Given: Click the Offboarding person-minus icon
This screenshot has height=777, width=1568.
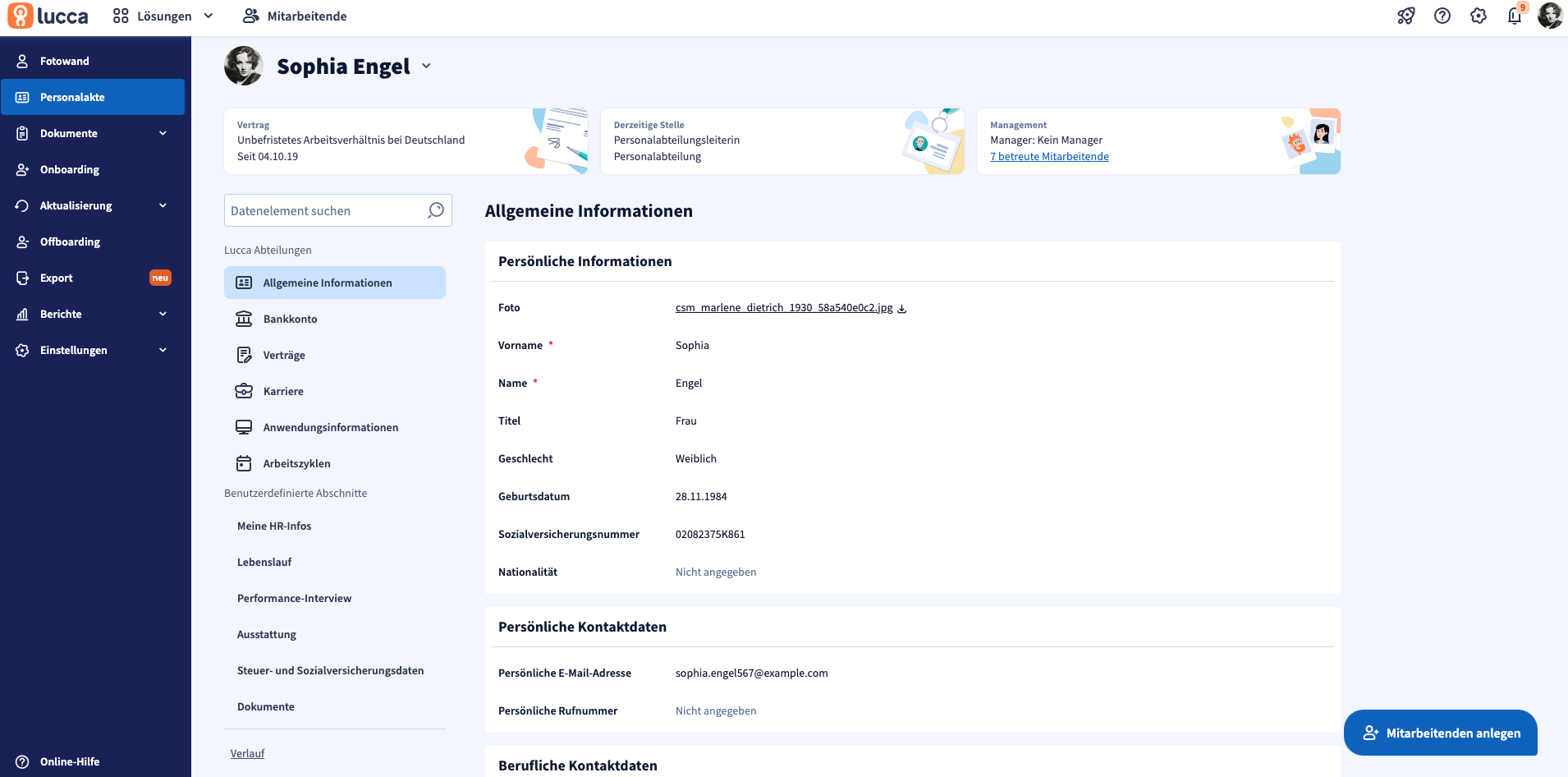Looking at the screenshot, I should pos(22,241).
